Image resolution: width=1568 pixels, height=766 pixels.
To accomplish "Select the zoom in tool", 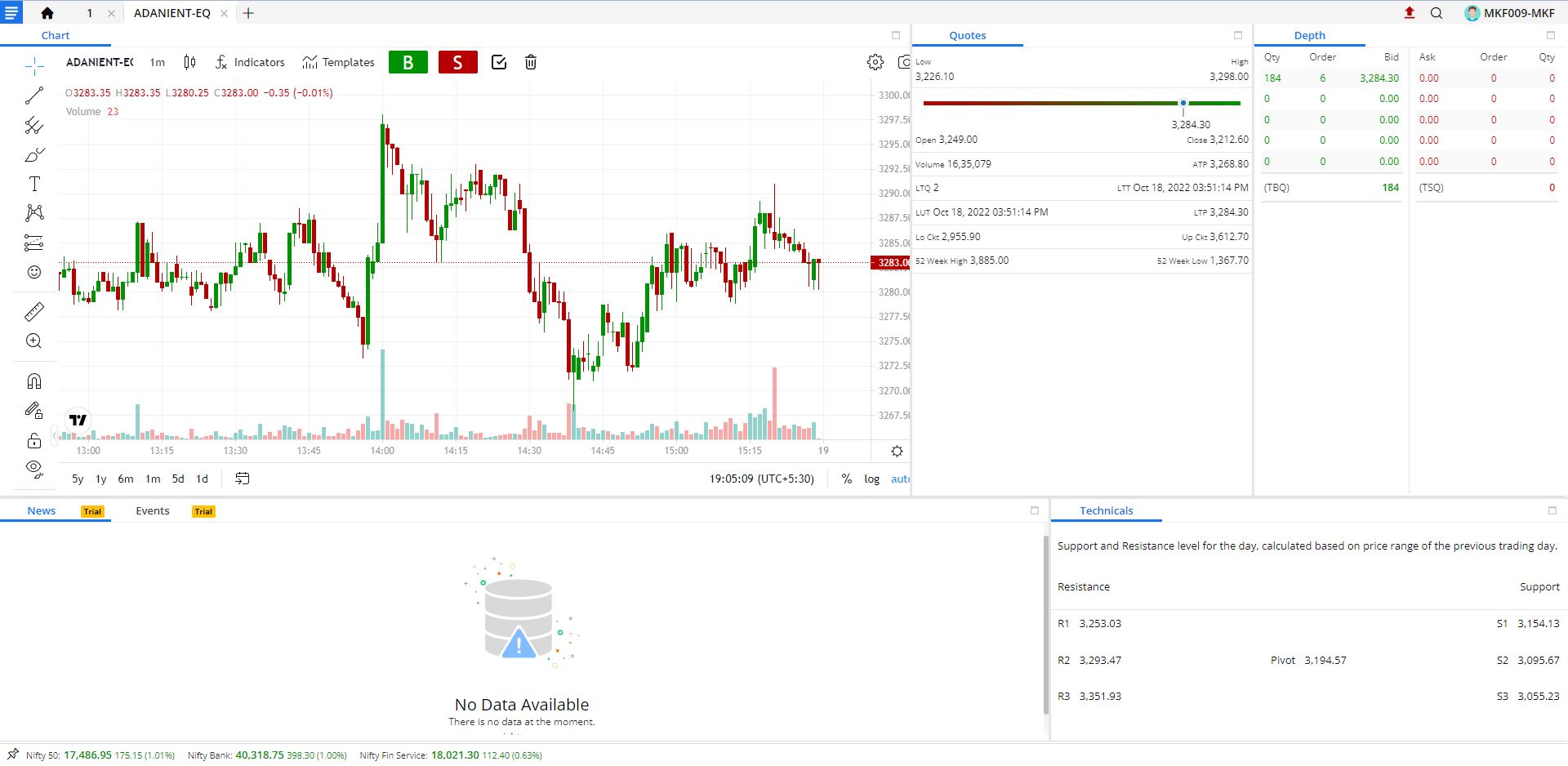I will point(34,341).
